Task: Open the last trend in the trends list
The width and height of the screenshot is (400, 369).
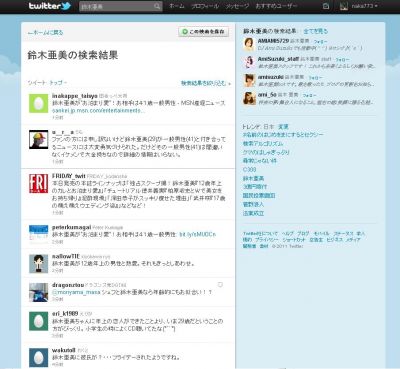Action: [x=253, y=213]
